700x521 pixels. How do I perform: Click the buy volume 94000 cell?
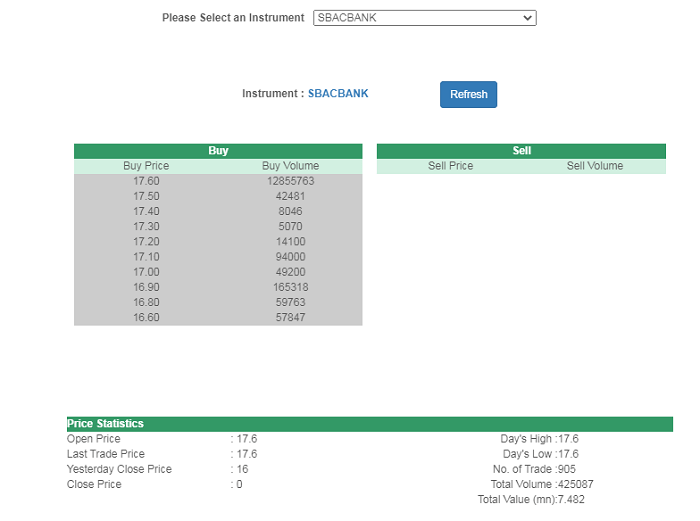pos(290,257)
